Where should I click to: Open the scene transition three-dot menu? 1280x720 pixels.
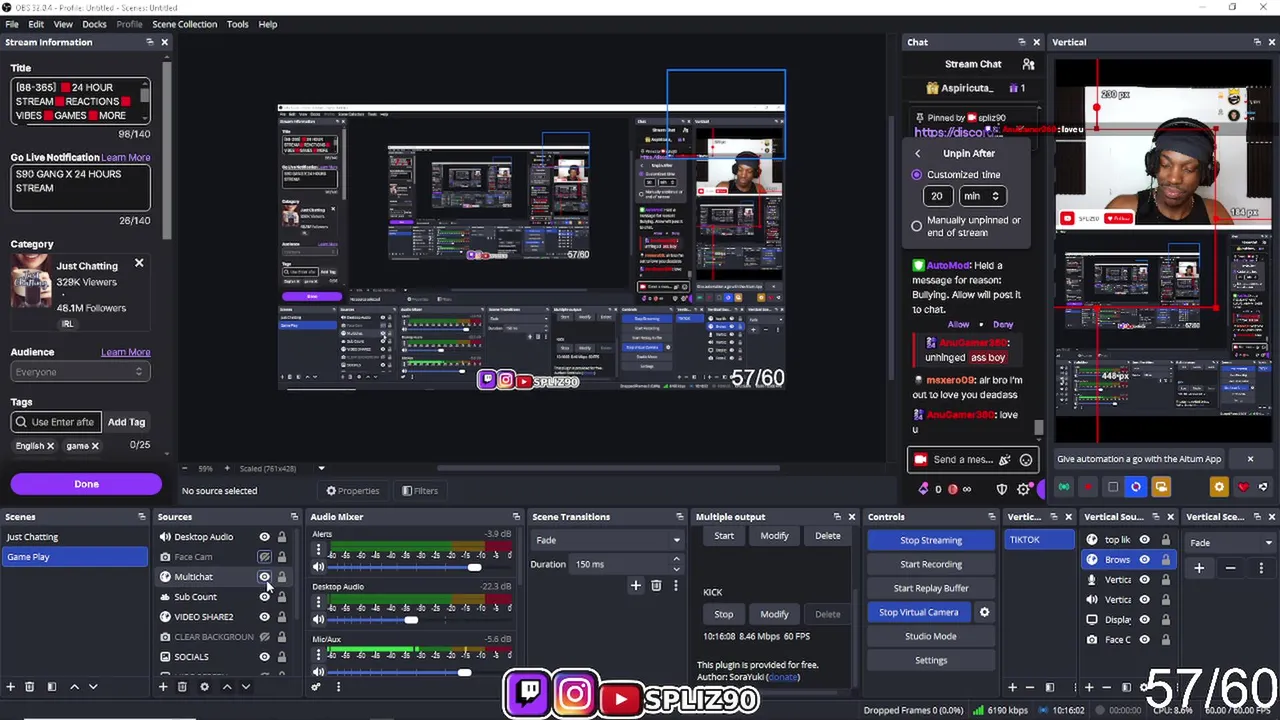click(x=675, y=586)
